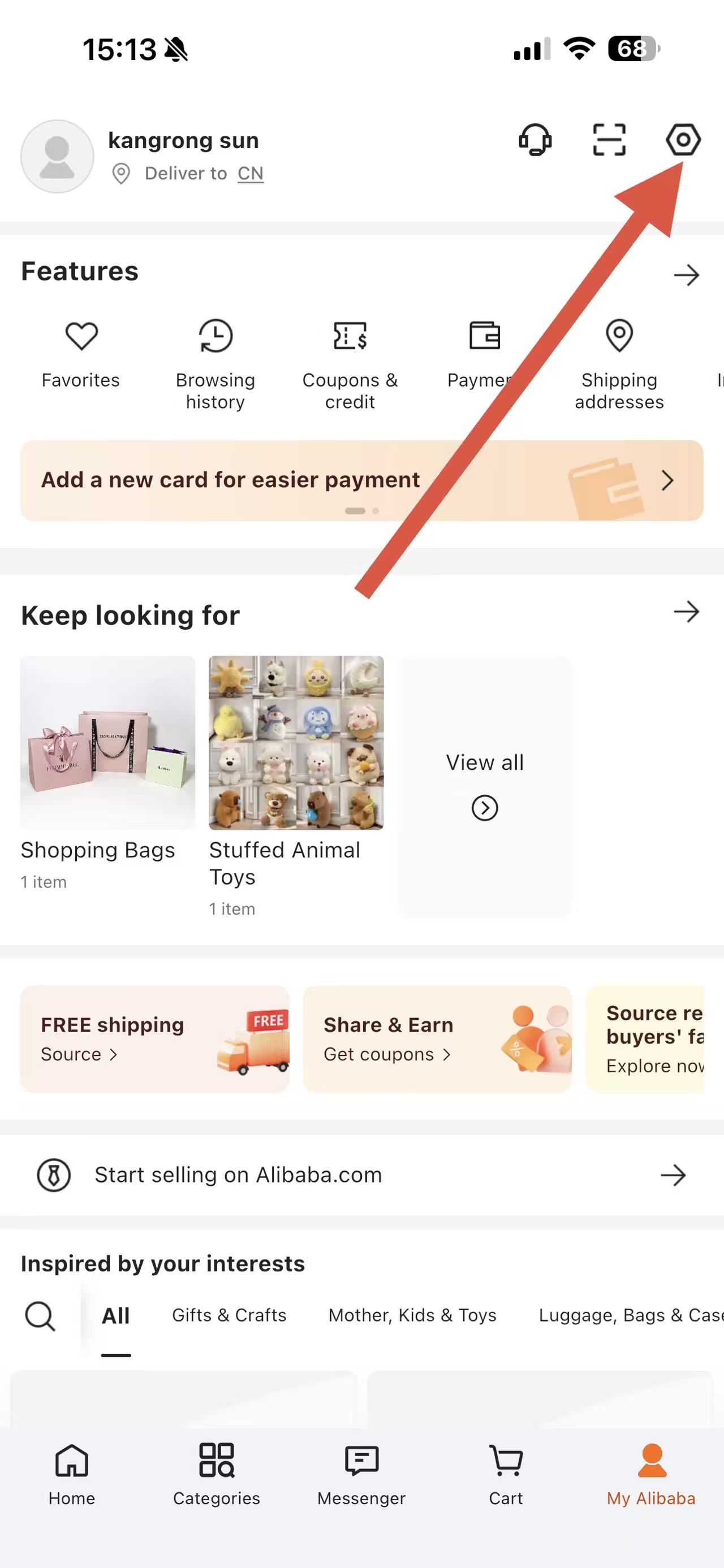Tap View all circle button
This screenshot has height=1568, width=724.
485,808
